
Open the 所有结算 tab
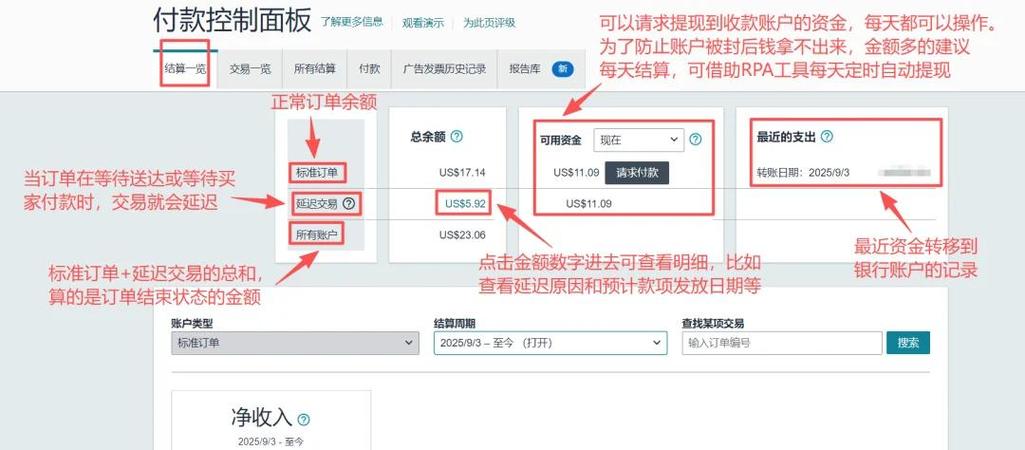(x=315, y=69)
